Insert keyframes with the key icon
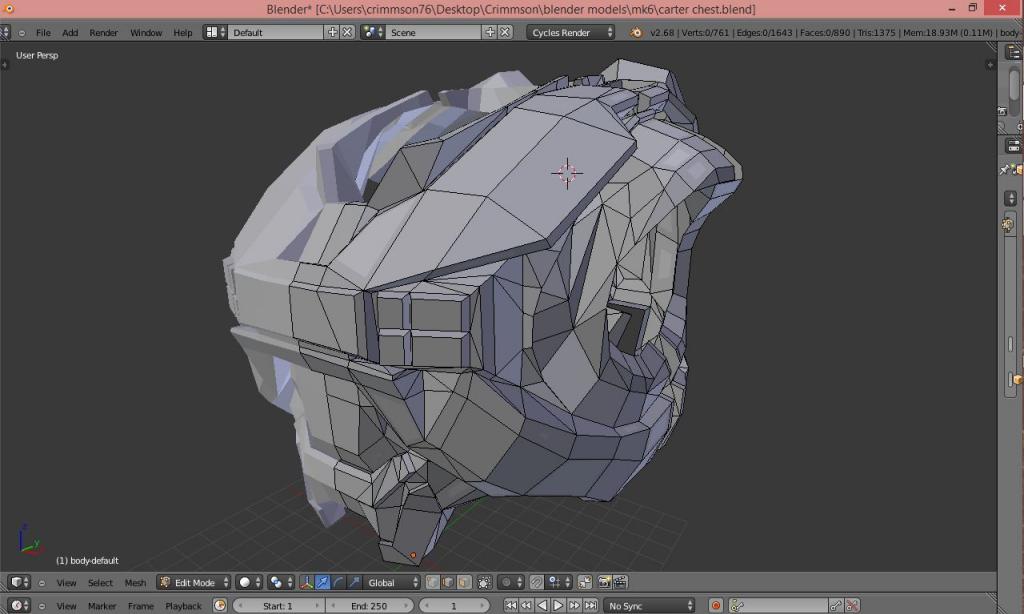Screen dimensions: 1024x614 tap(836, 606)
